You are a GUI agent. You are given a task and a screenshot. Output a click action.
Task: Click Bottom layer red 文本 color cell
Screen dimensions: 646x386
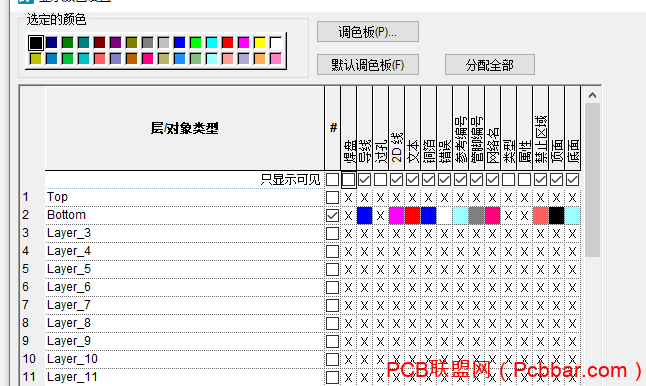point(412,215)
